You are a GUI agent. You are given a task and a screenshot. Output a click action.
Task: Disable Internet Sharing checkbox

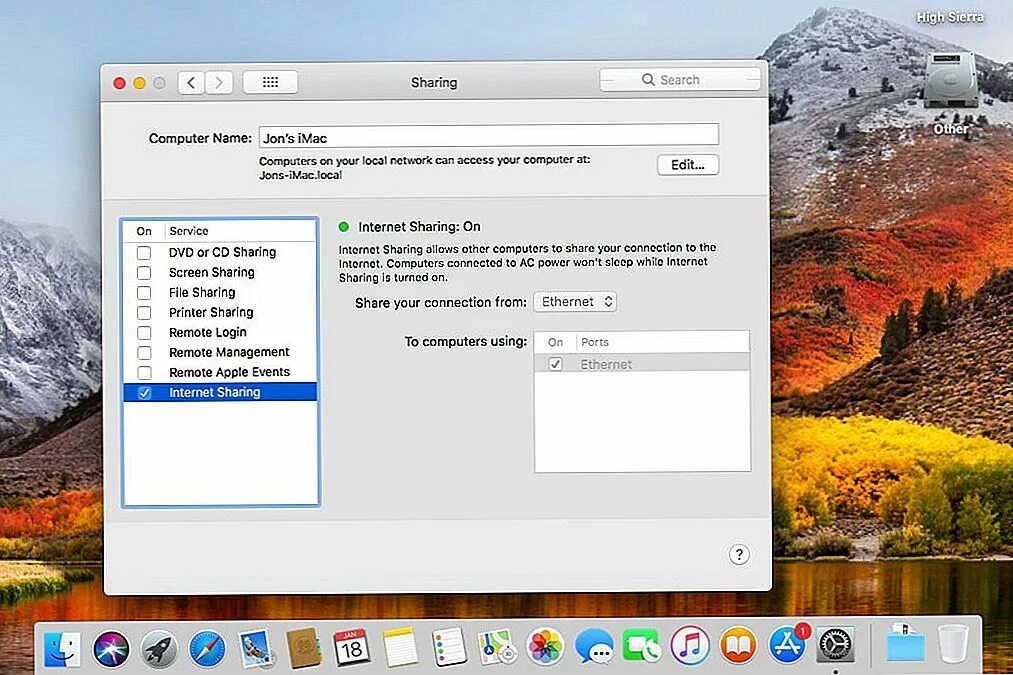click(x=144, y=393)
